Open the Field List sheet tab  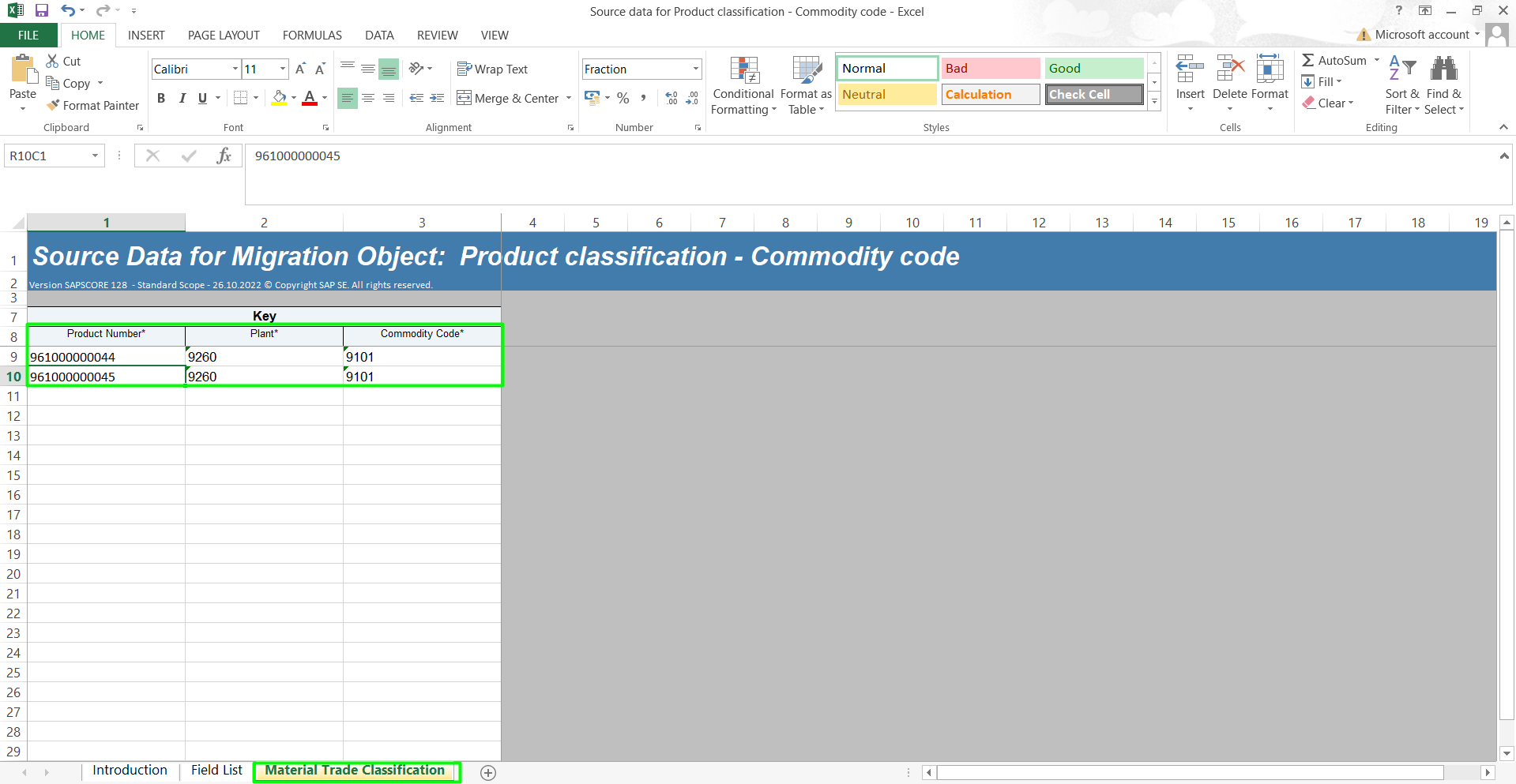pyautogui.click(x=216, y=771)
